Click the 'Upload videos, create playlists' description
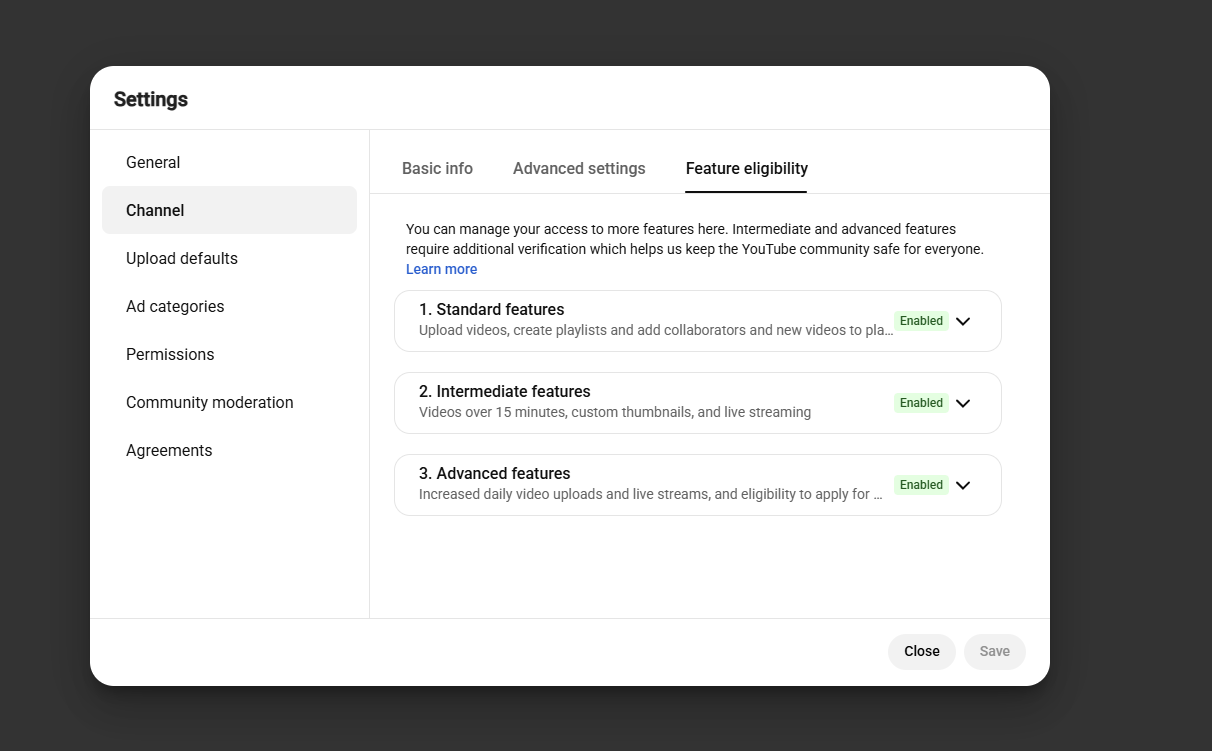 656,330
